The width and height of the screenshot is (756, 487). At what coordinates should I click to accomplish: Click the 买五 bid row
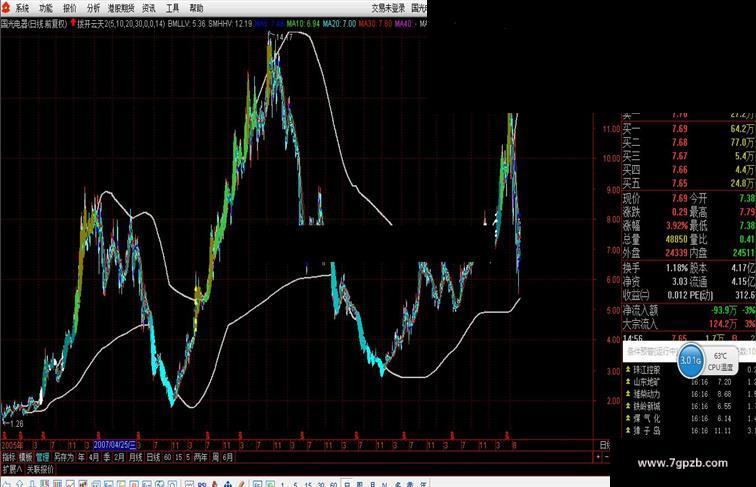(688, 183)
